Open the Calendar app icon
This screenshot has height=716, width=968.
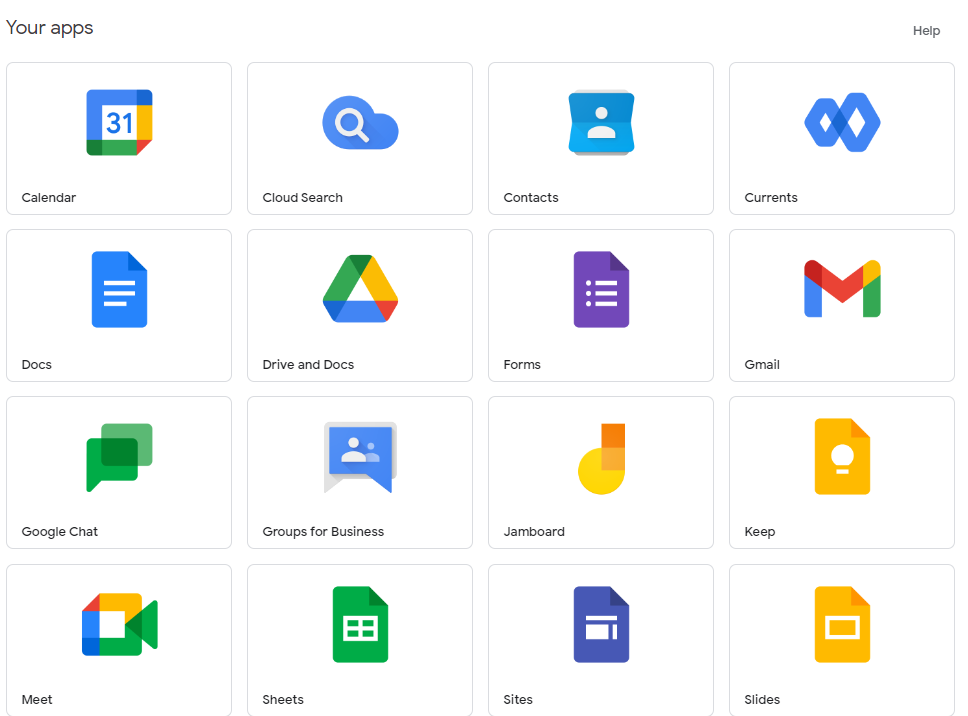119,122
